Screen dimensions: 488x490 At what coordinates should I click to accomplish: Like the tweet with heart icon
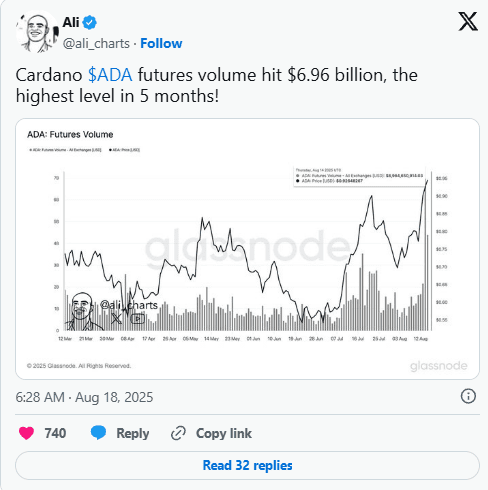(x=26, y=433)
